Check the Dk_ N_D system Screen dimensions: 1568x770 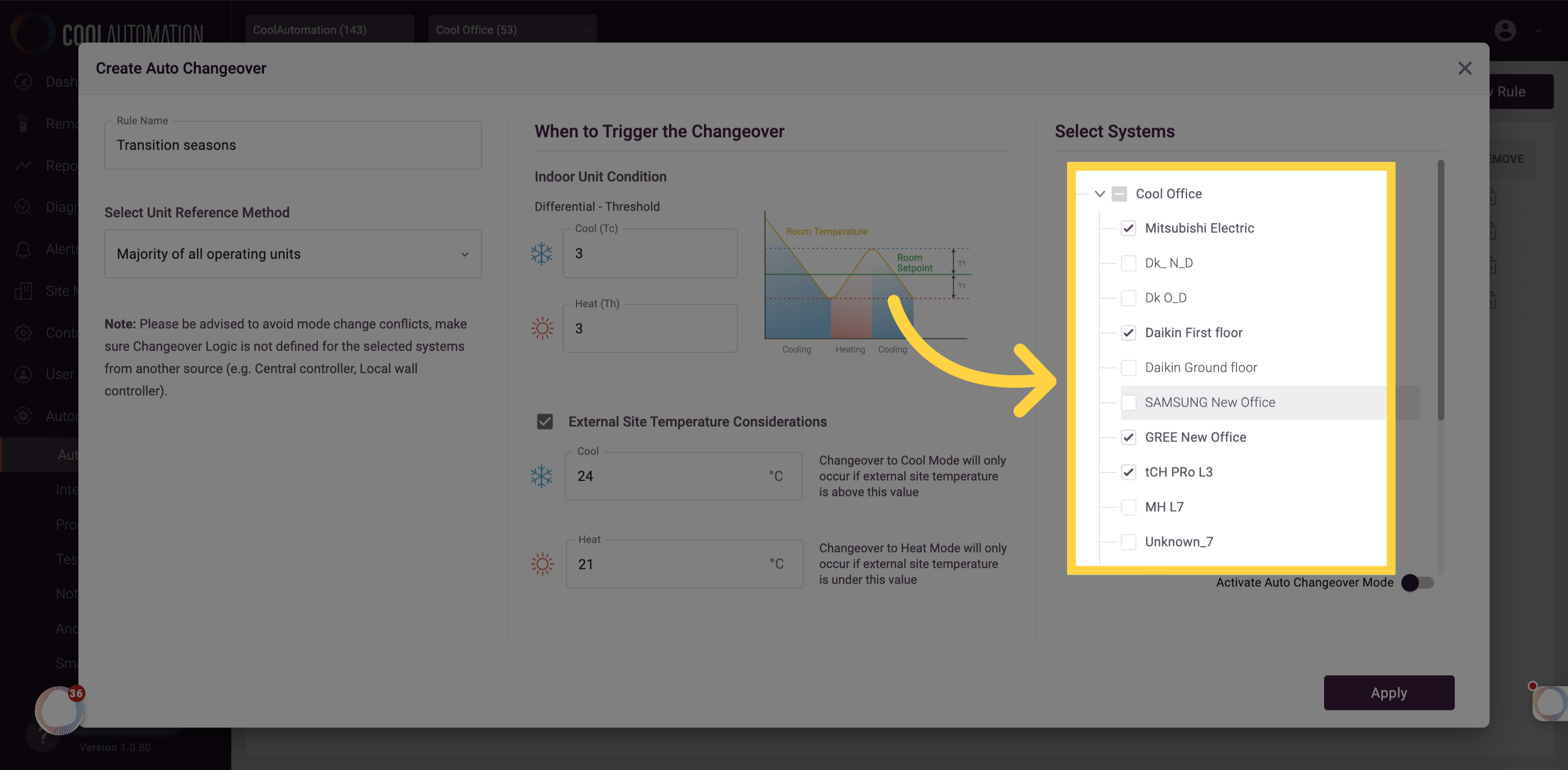pos(1128,263)
